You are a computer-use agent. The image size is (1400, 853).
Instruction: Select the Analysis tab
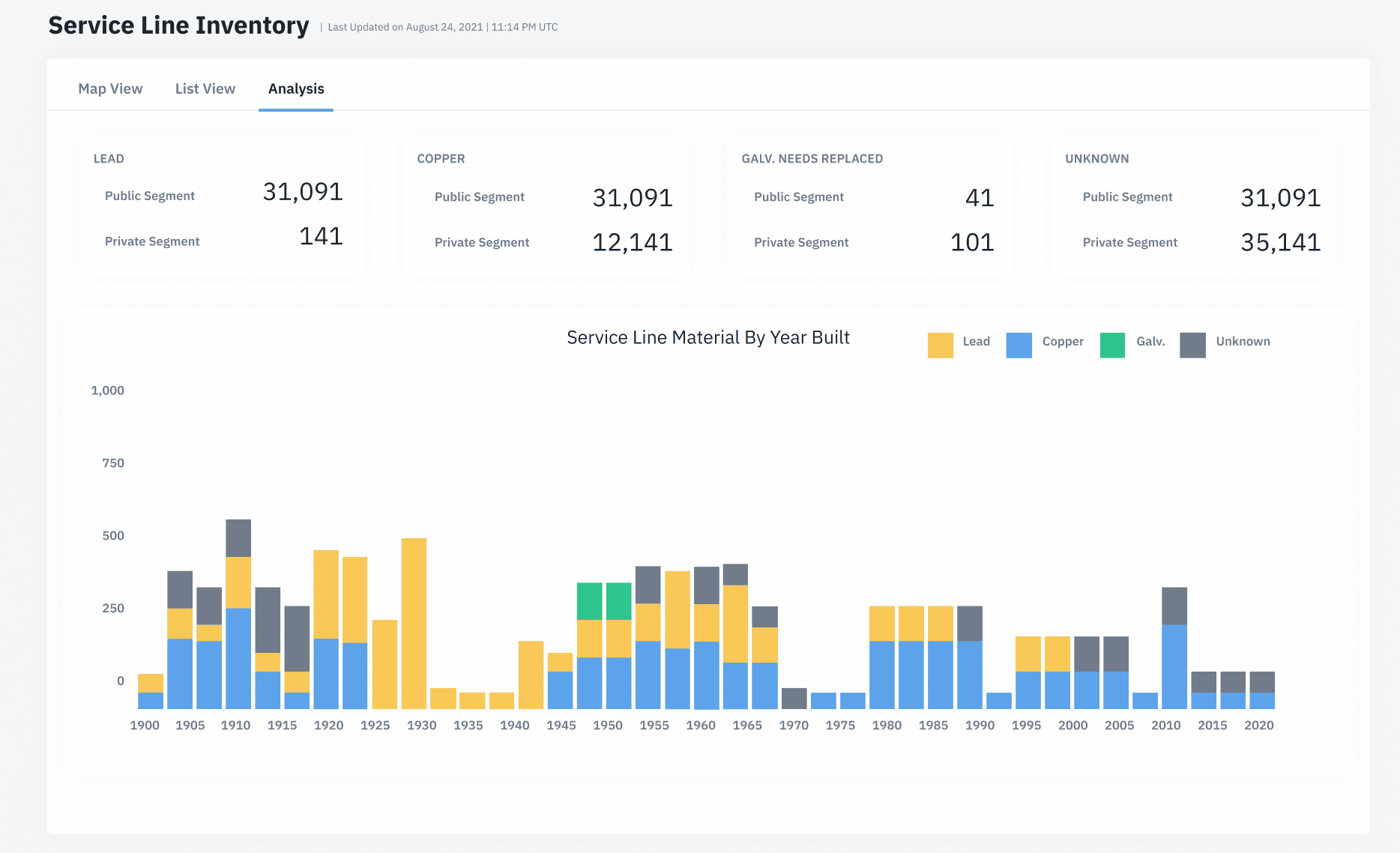(296, 88)
